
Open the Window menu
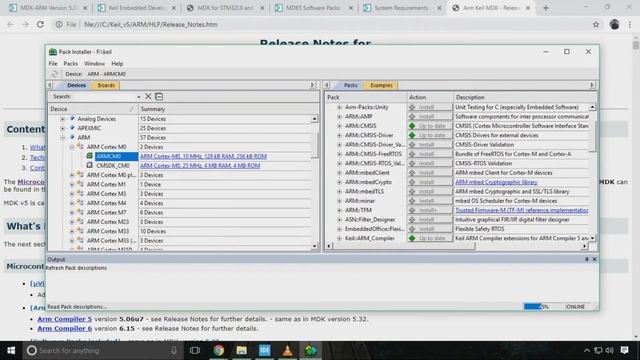[x=94, y=64]
